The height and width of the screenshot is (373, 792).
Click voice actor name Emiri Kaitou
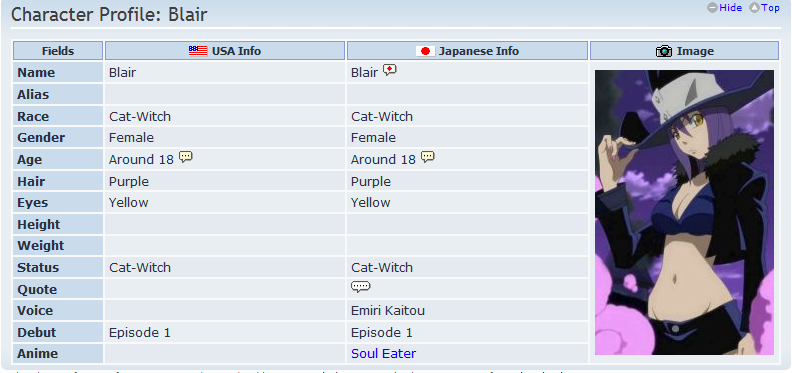point(388,310)
